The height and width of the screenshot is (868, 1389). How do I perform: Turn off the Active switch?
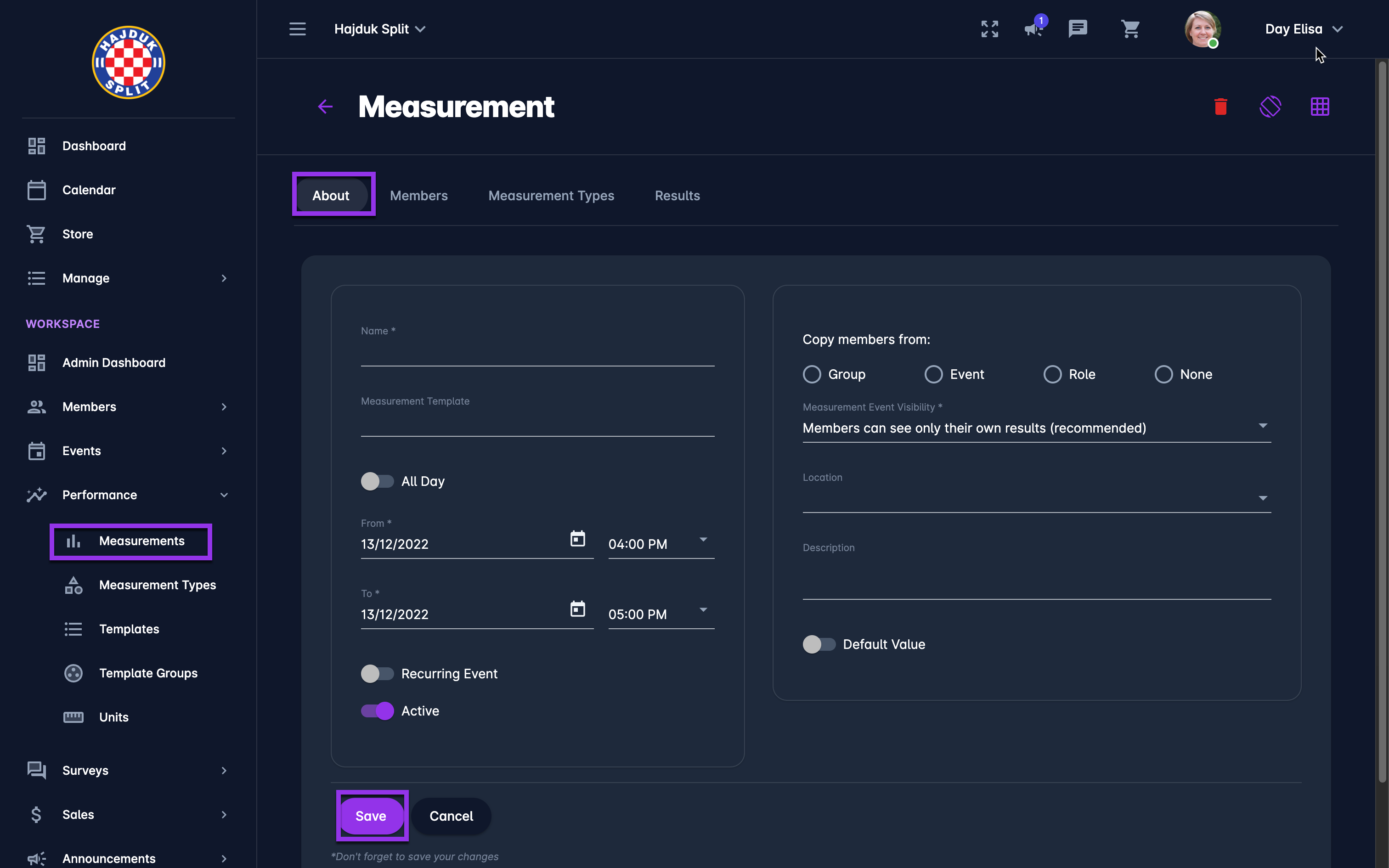coord(377,711)
